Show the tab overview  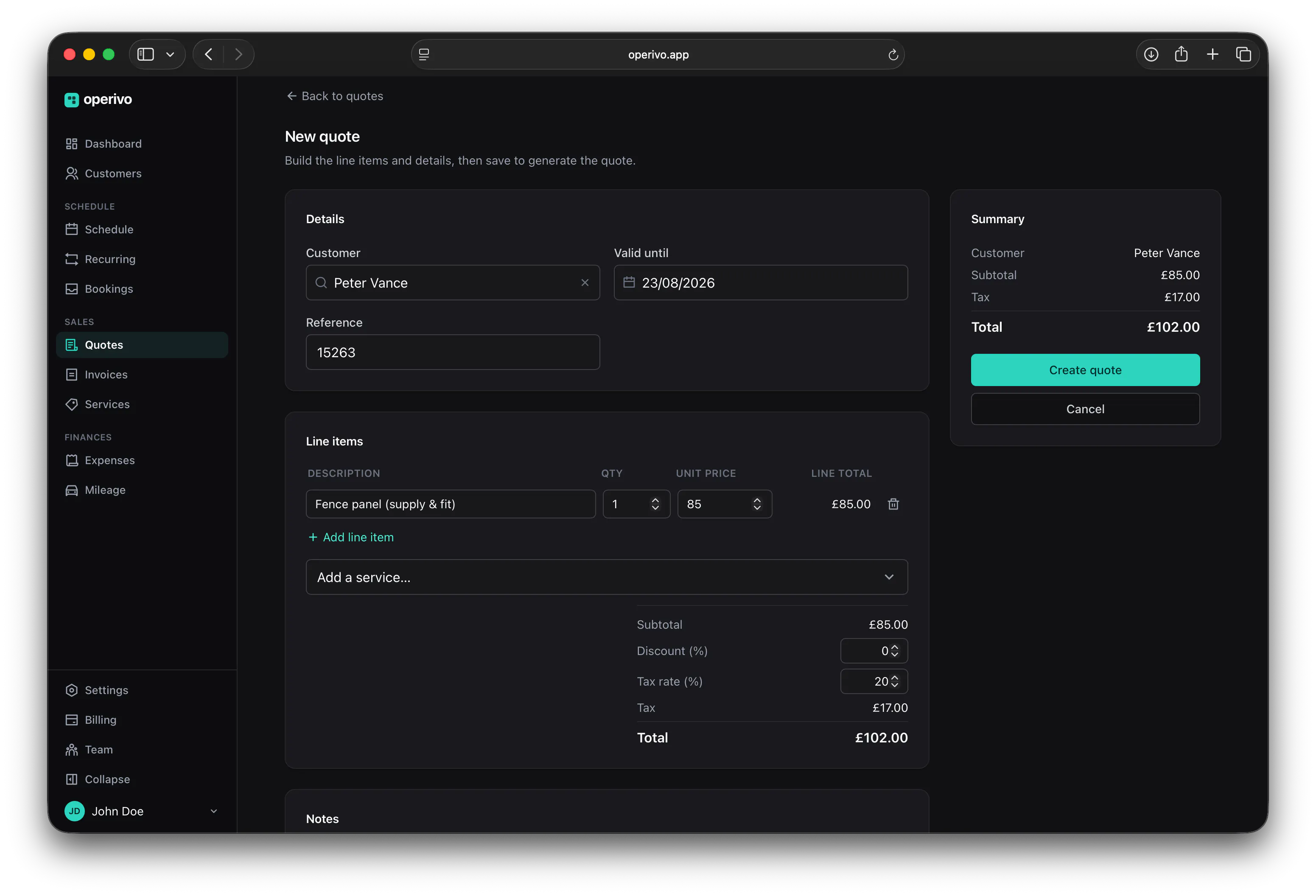pos(1243,54)
